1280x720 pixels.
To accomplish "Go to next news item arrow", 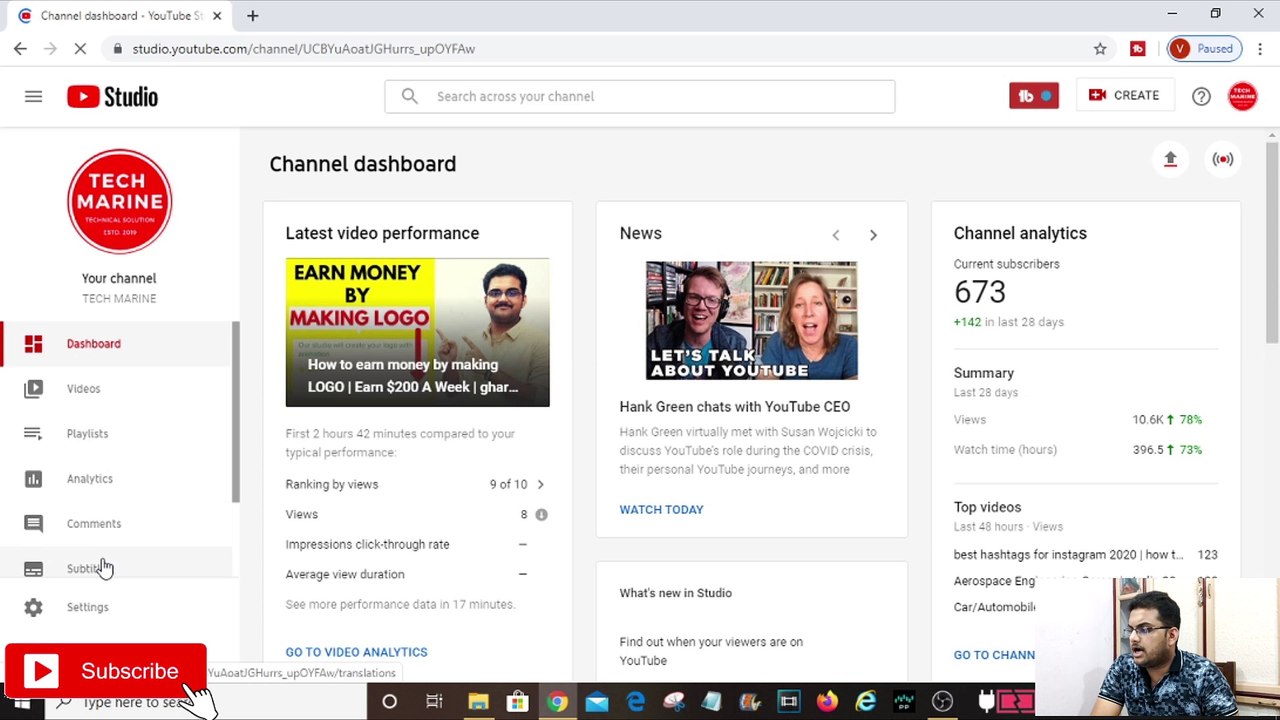I will pos(873,235).
